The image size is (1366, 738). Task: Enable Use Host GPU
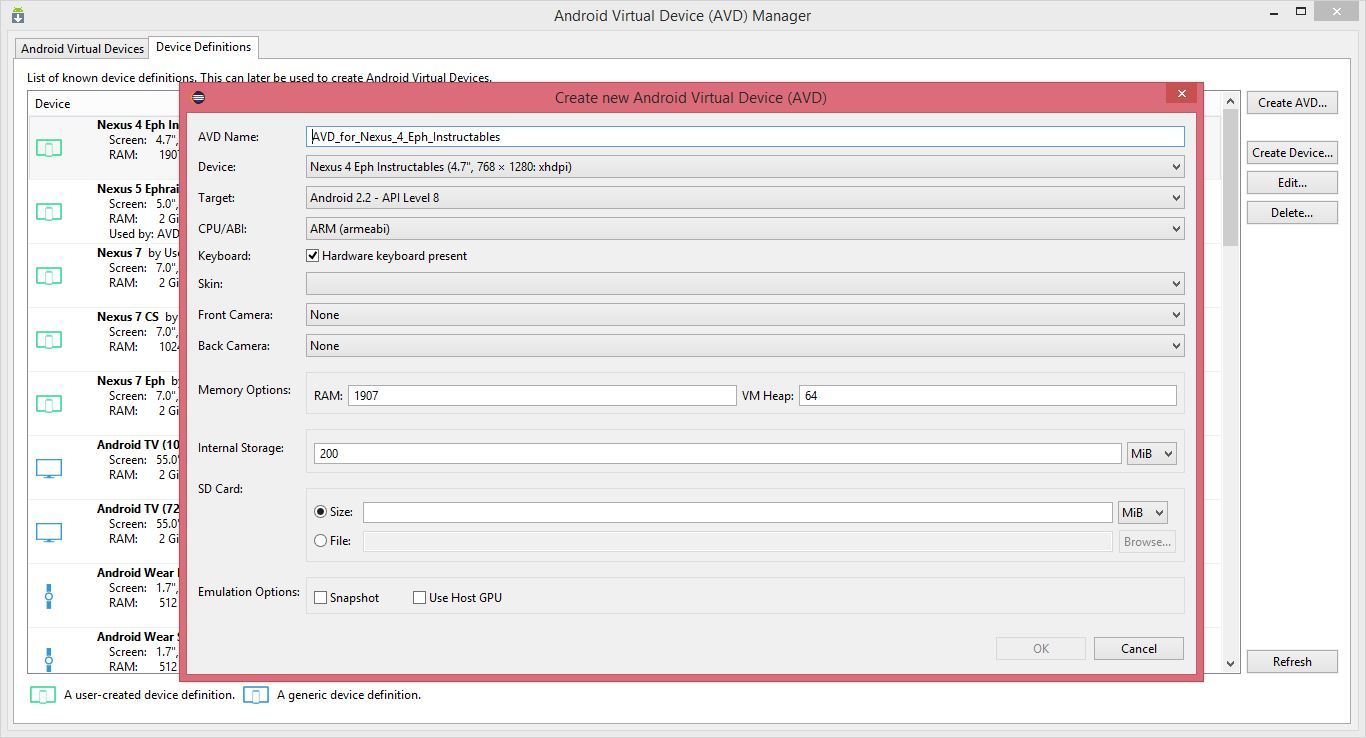coord(420,597)
